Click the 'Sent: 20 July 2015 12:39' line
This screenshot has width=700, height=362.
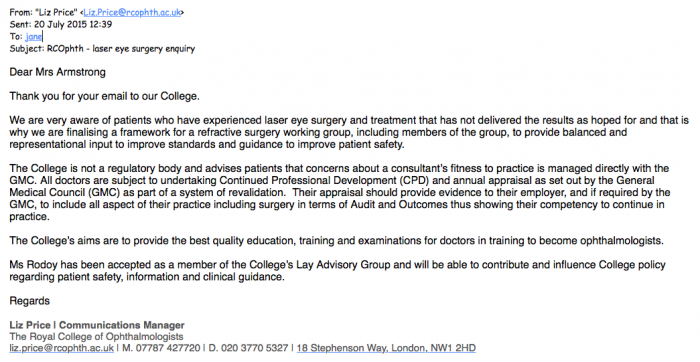pyautogui.click(x=61, y=25)
